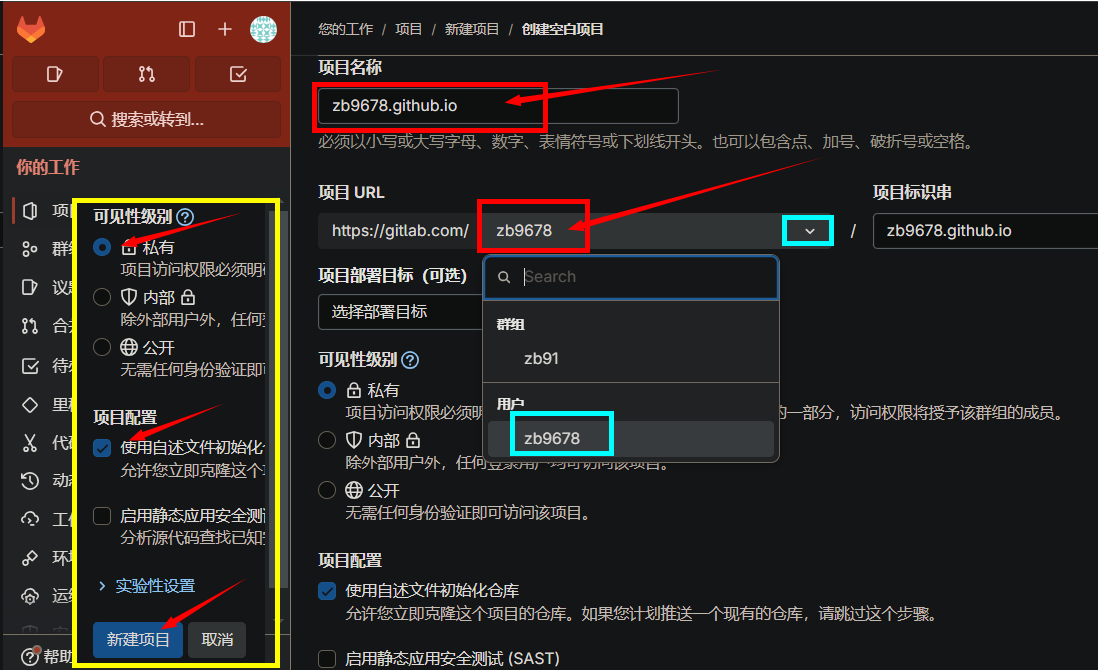Click the 取消 cancel button
The width and height of the screenshot is (1098, 670).
pos(217,640)
